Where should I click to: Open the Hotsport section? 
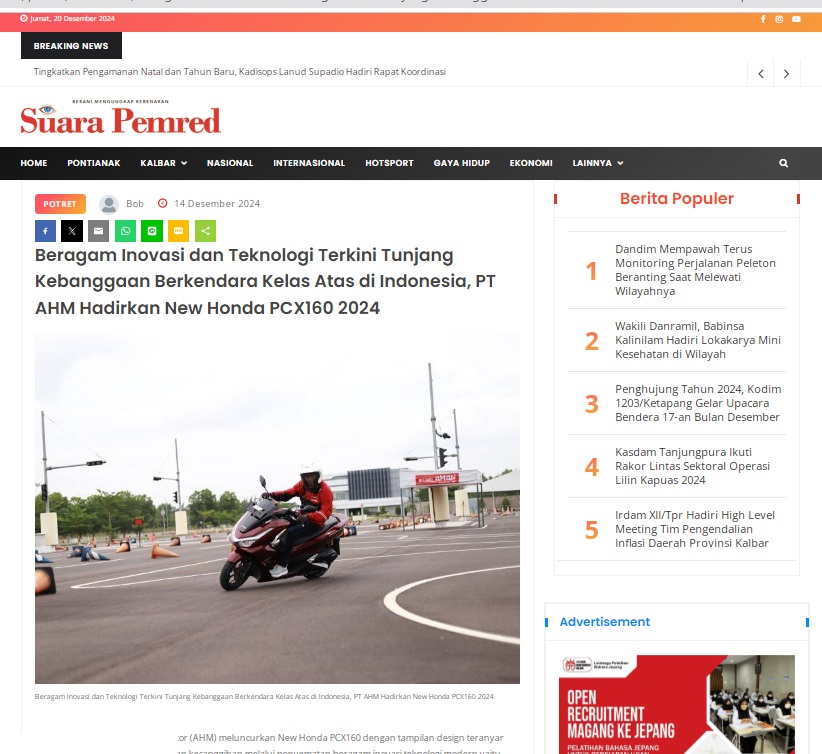[390, 163]
